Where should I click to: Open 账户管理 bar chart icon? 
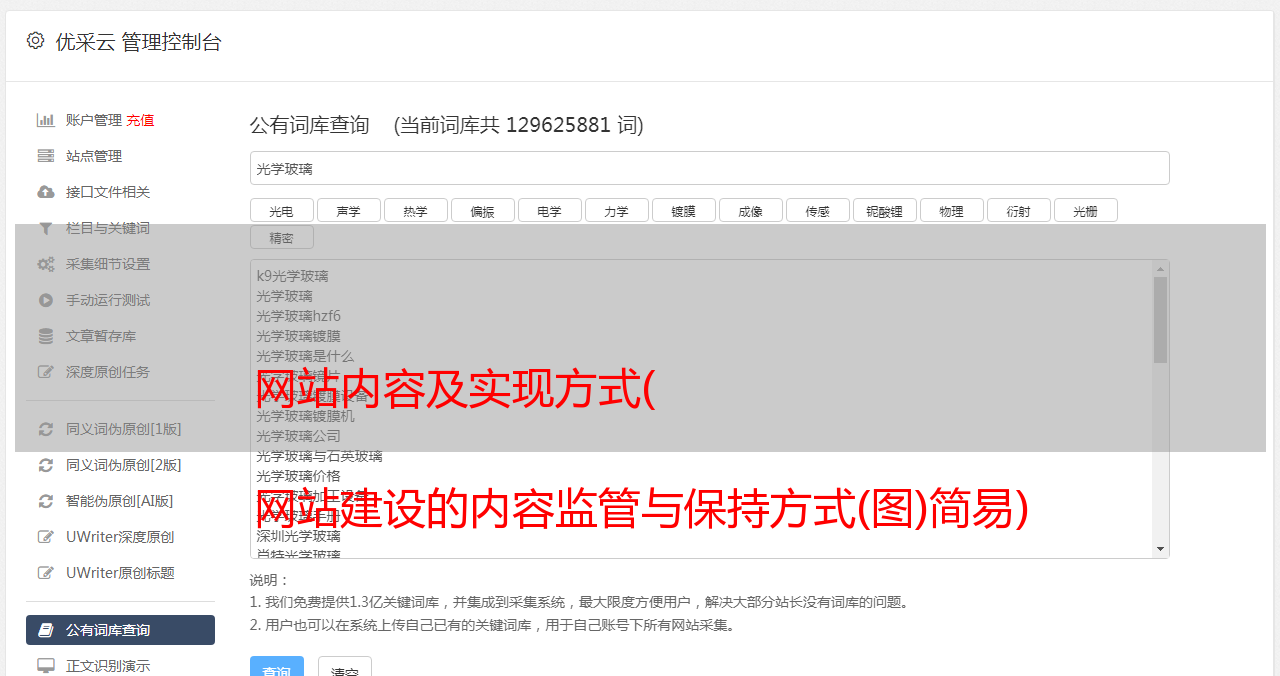click(x=46, y=120)
